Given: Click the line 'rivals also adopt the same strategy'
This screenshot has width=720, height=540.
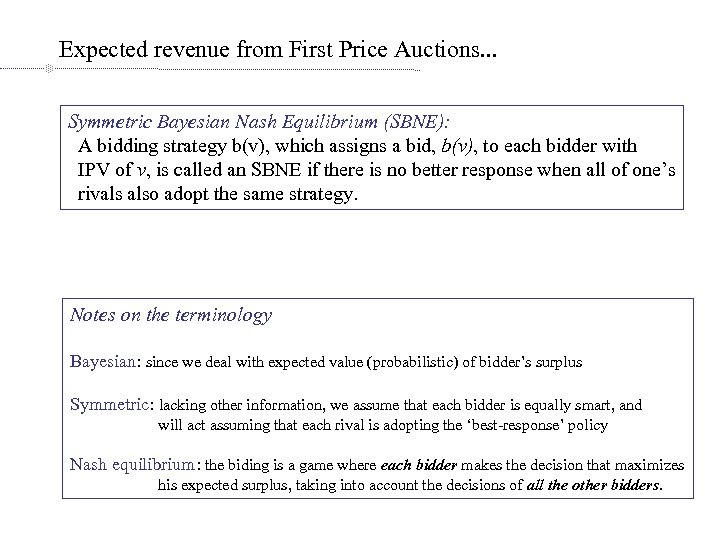Looking at the screenshot, I should tap(215, 192).
